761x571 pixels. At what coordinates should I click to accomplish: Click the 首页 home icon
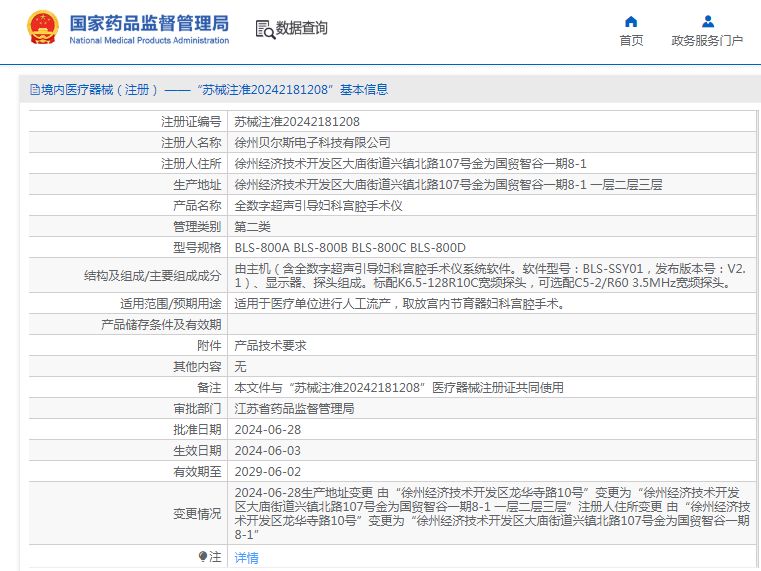point(630,21)
